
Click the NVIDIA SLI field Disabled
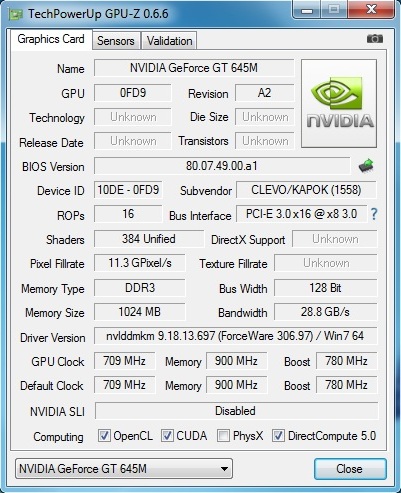tap(236, 411)
